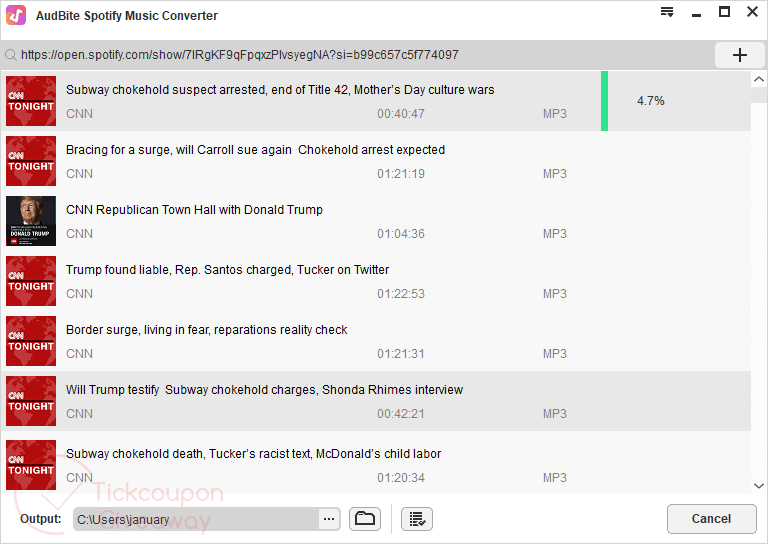Click the green conversion progress bar
This screenshot has height=546, width=769.
click(x=604, y=101)
